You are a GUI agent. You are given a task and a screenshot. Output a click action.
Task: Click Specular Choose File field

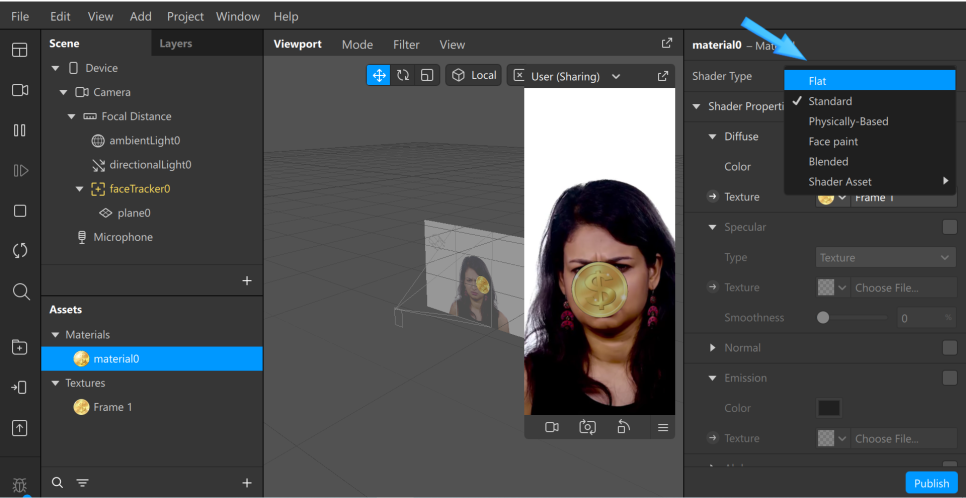904,287
